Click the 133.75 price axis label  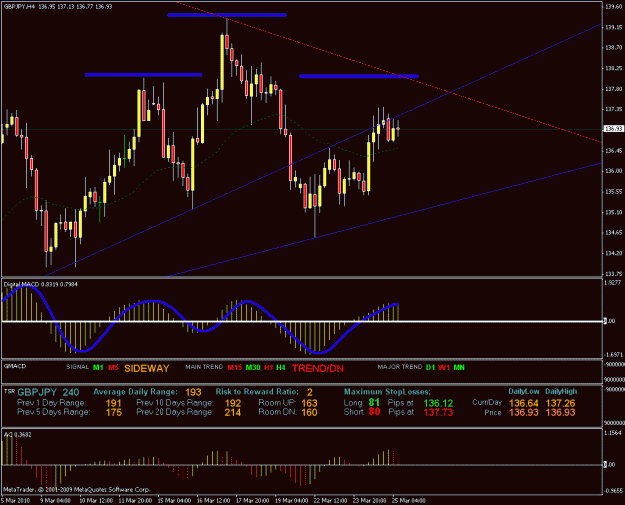[614, 274]
